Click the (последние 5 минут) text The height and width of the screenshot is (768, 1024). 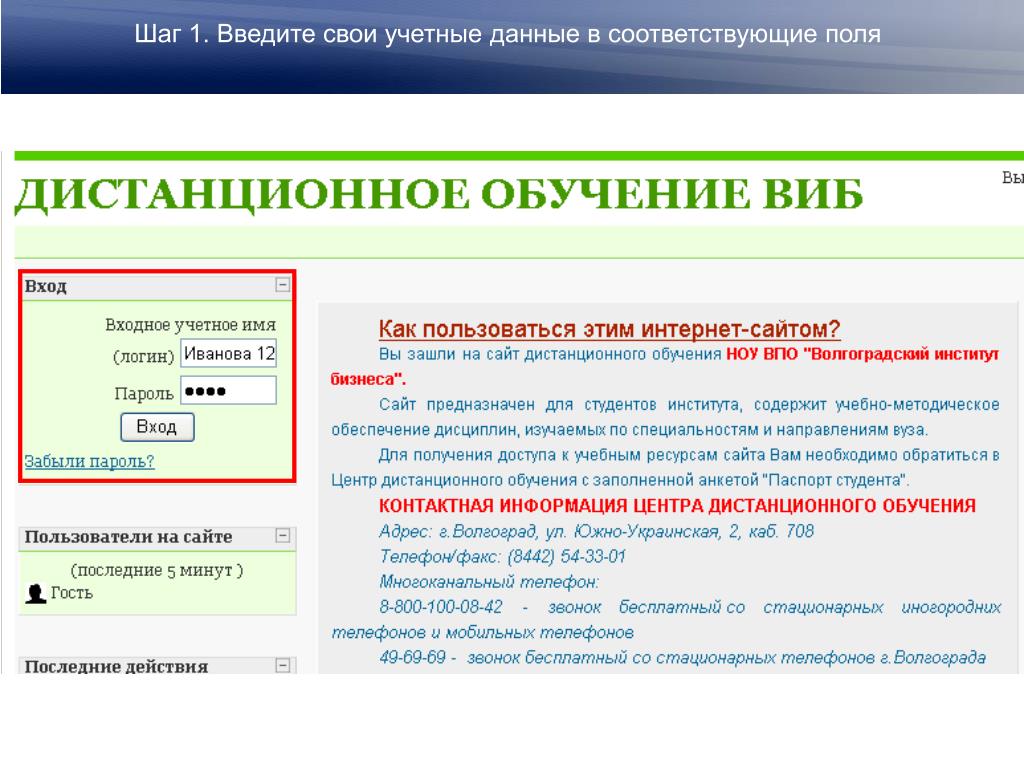point(157,570)
